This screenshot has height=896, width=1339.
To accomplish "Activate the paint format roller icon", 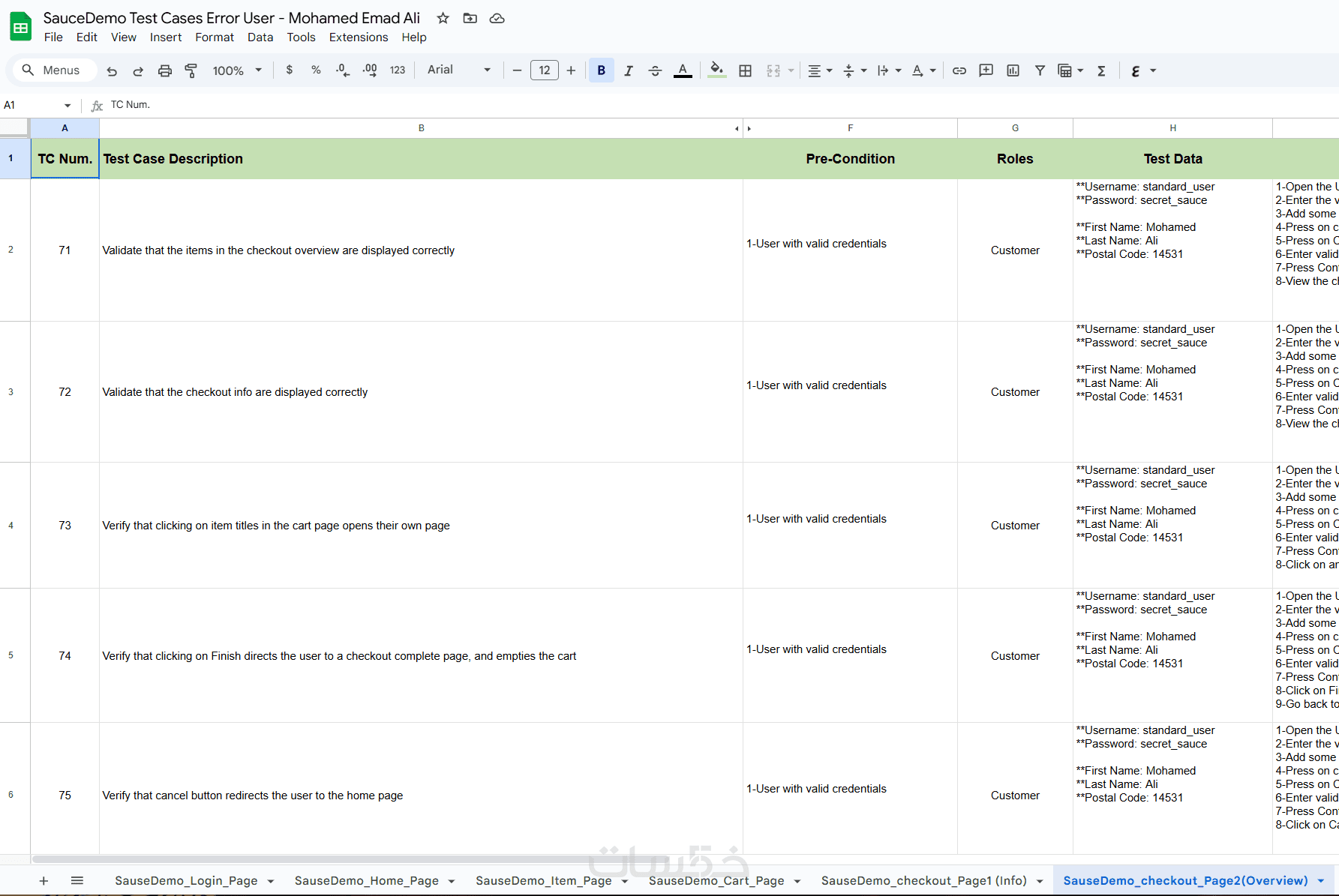I will tap(191, 70).
